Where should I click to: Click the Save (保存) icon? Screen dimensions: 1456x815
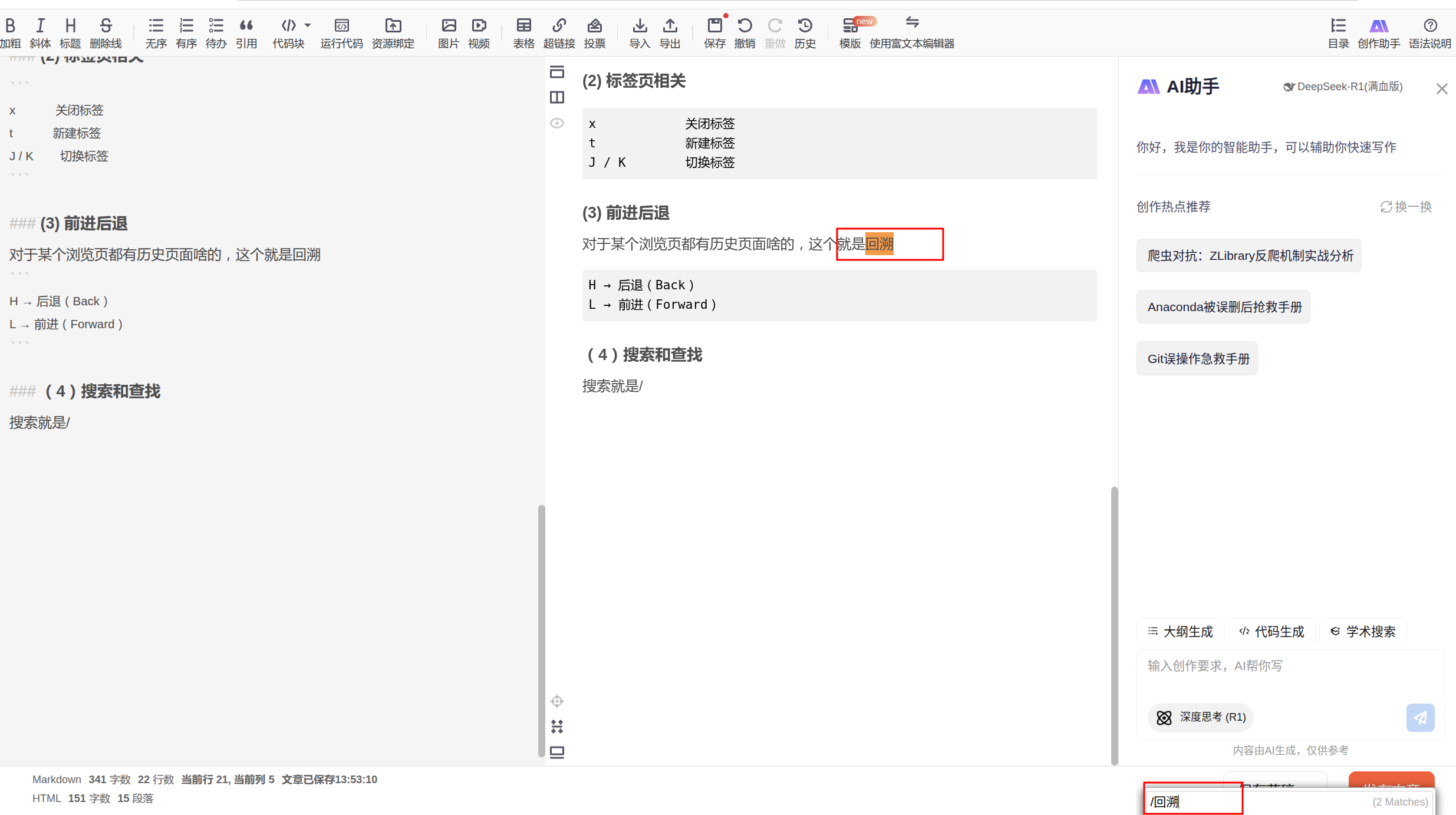click(714, 26)
